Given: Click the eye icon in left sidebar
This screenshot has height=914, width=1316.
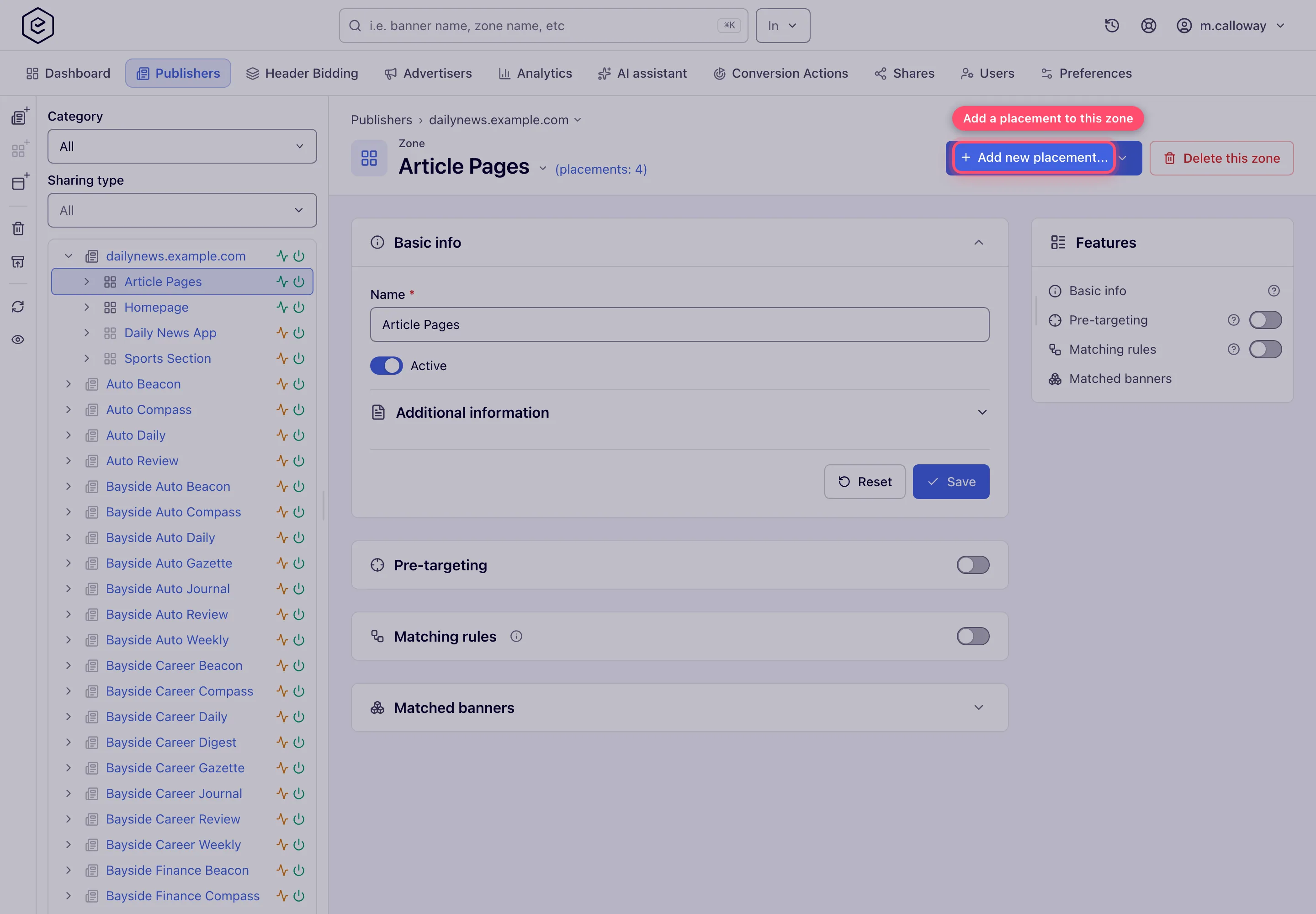Looking at the screenshot, I should (18, 340).
